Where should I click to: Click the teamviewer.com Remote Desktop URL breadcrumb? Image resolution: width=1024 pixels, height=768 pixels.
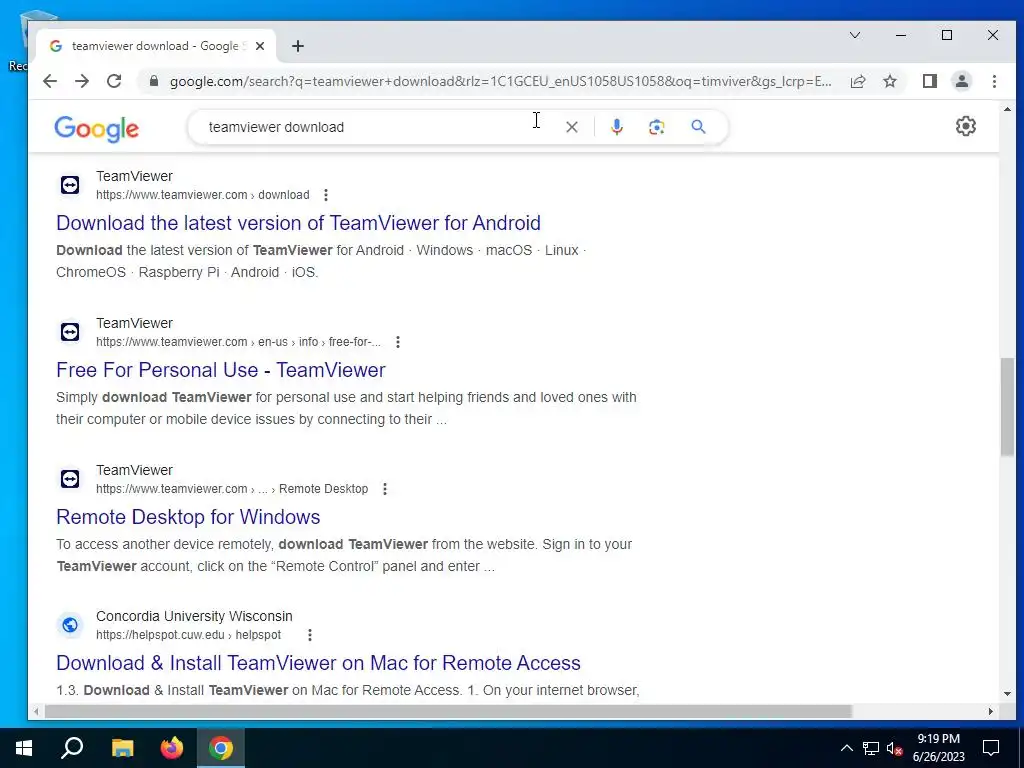pyautogui.click(x=232, y=488)
